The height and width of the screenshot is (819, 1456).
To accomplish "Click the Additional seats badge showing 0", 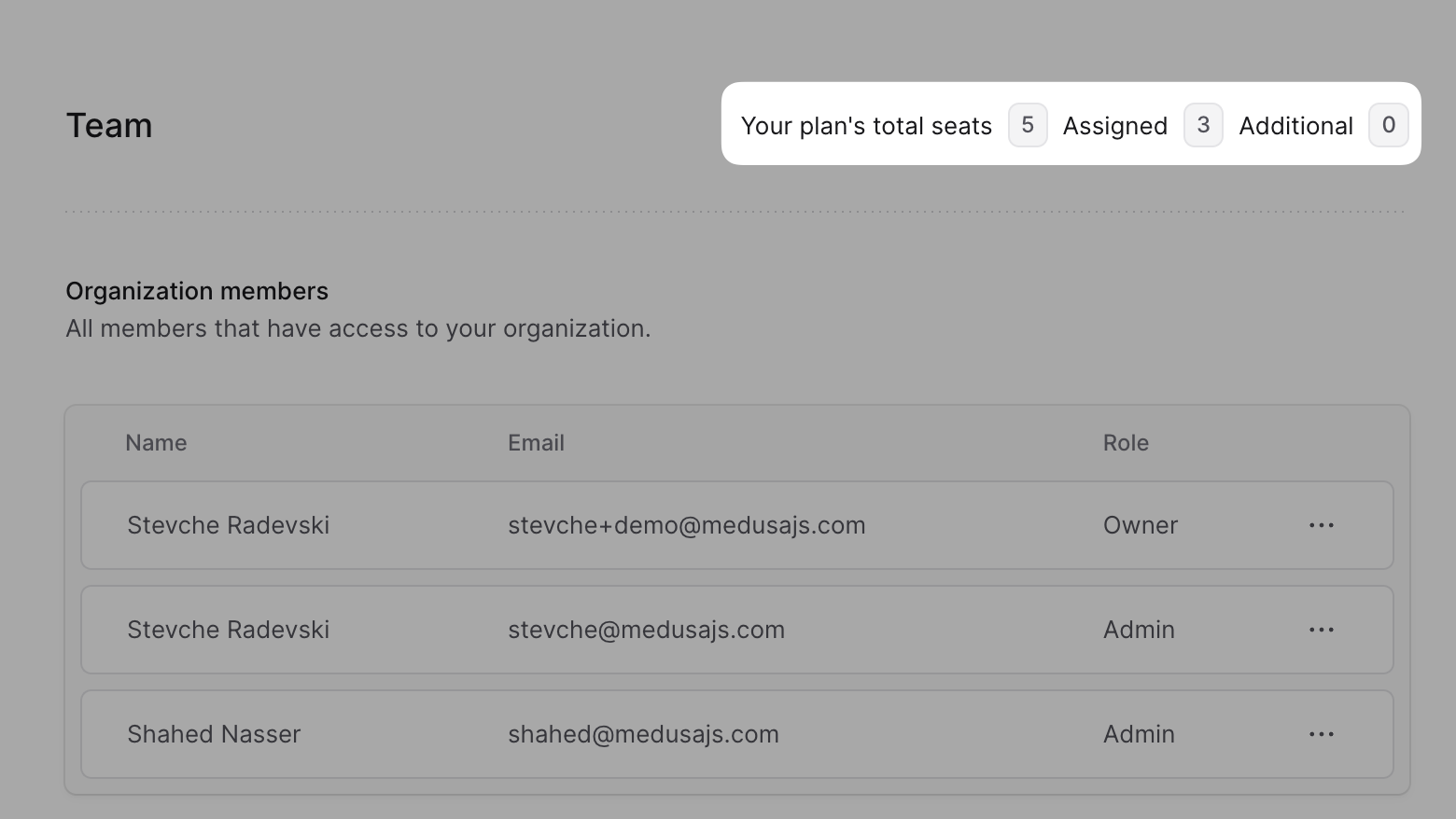I will pos(1389,124).
